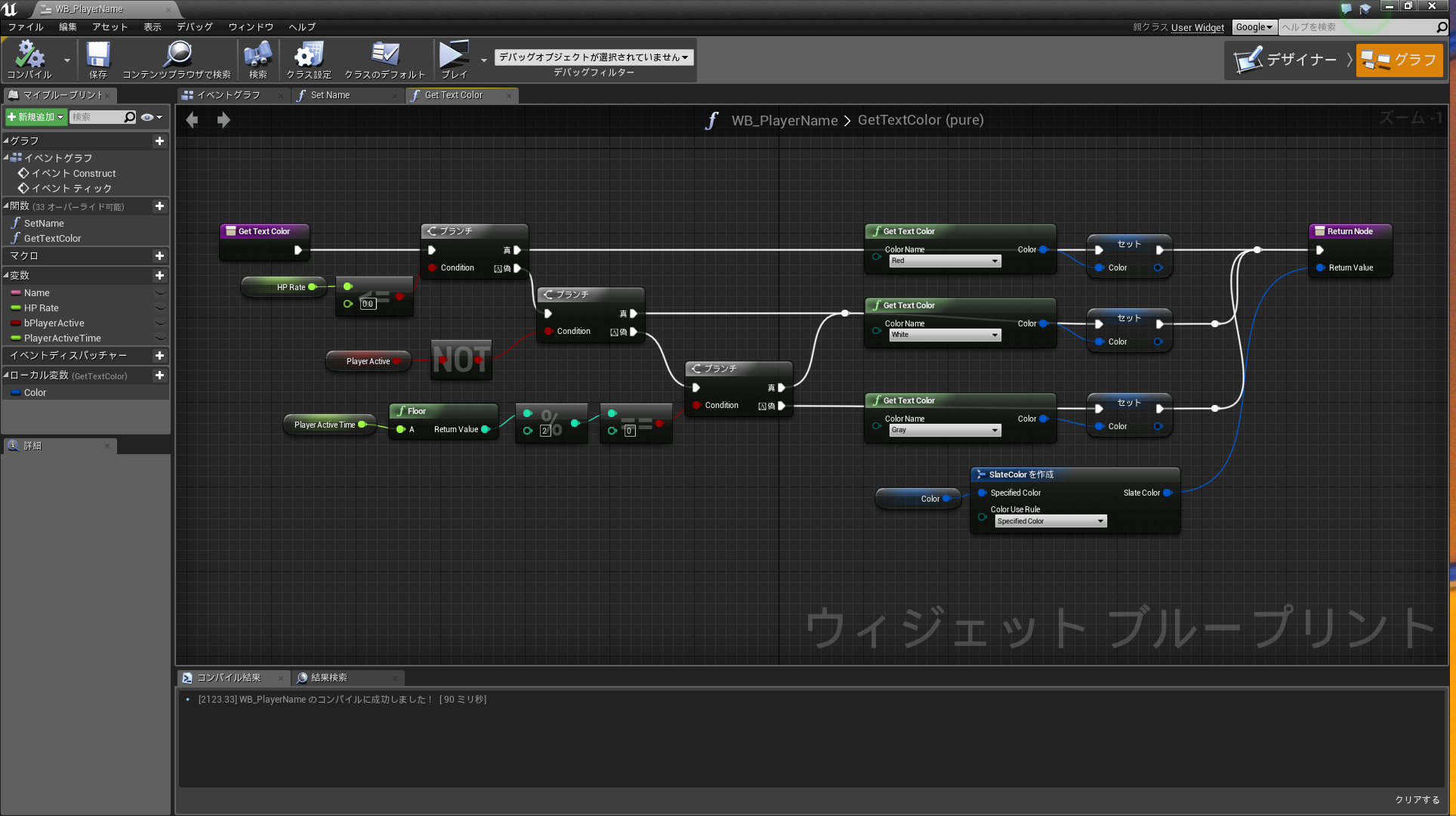Image resolution: width=1456 pixels, height=816 pixels.
Task: Click the plus icon next to Variables
Action: [159, 276]
